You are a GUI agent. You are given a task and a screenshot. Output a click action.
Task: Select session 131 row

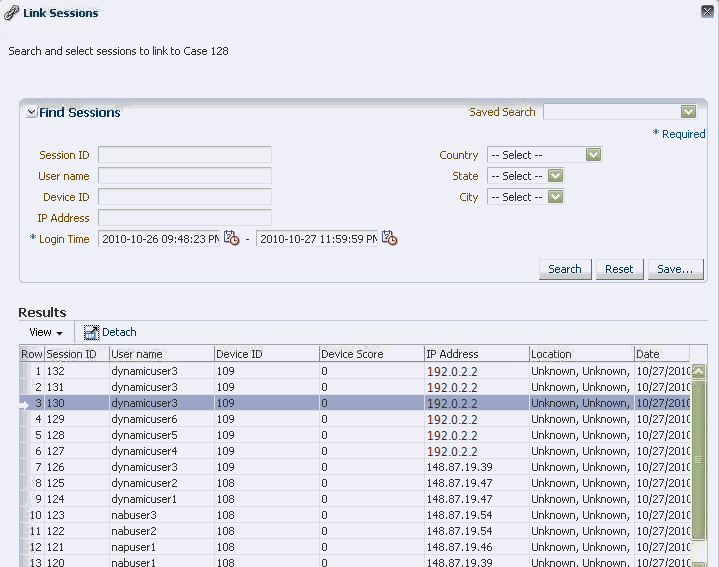click(355, 387)
